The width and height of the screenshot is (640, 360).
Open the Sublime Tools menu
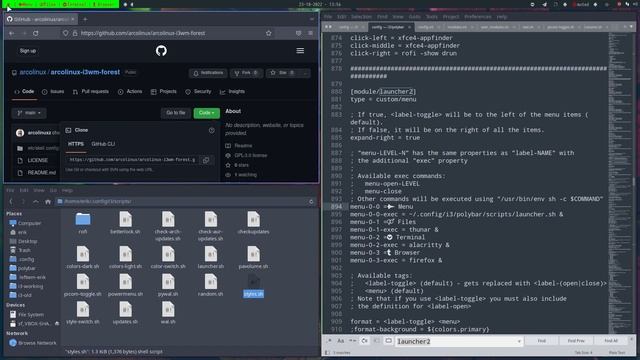(x=431, y=17)
